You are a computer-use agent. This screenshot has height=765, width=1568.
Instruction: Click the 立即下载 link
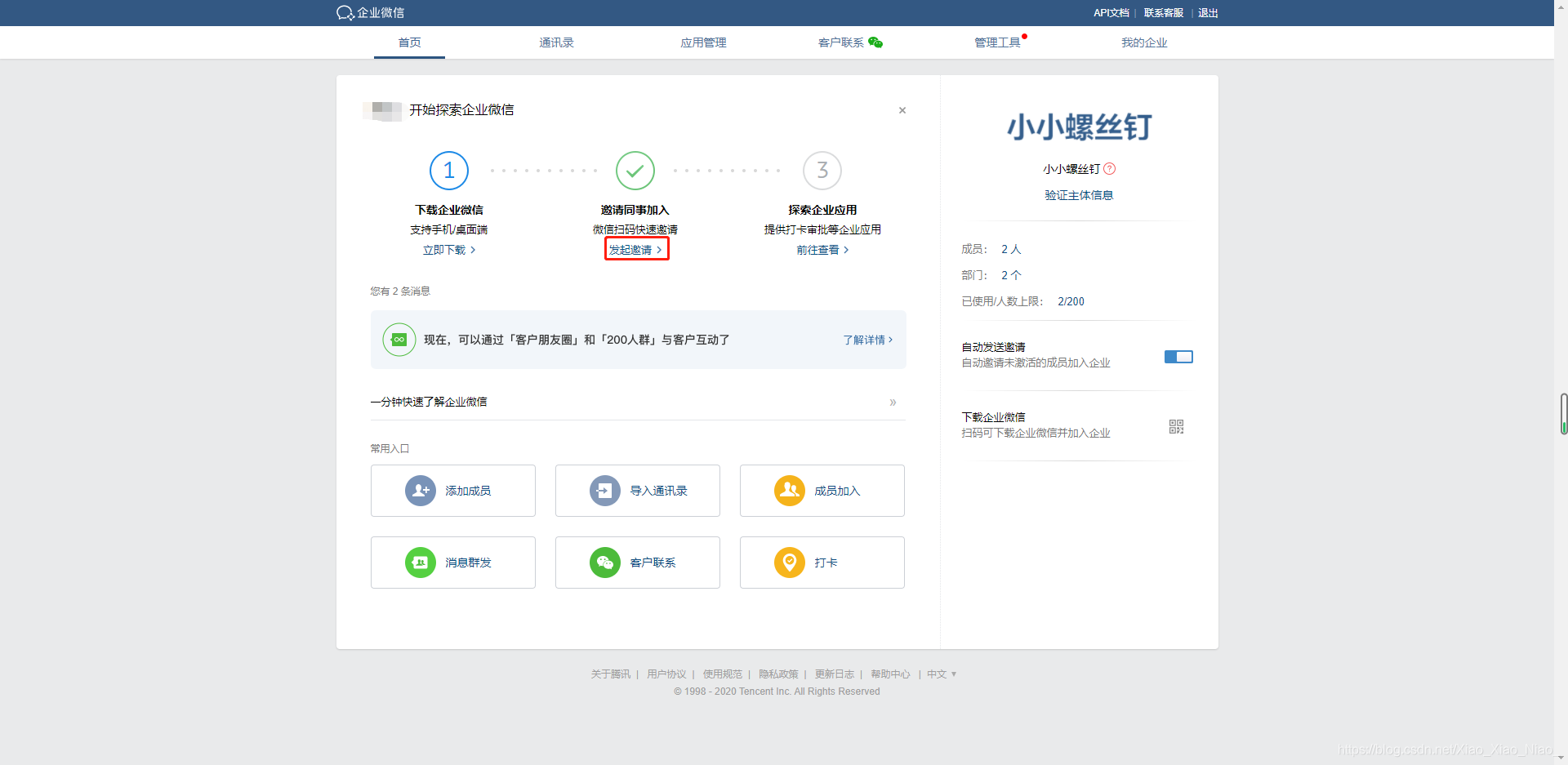click(x=449, y=250)
